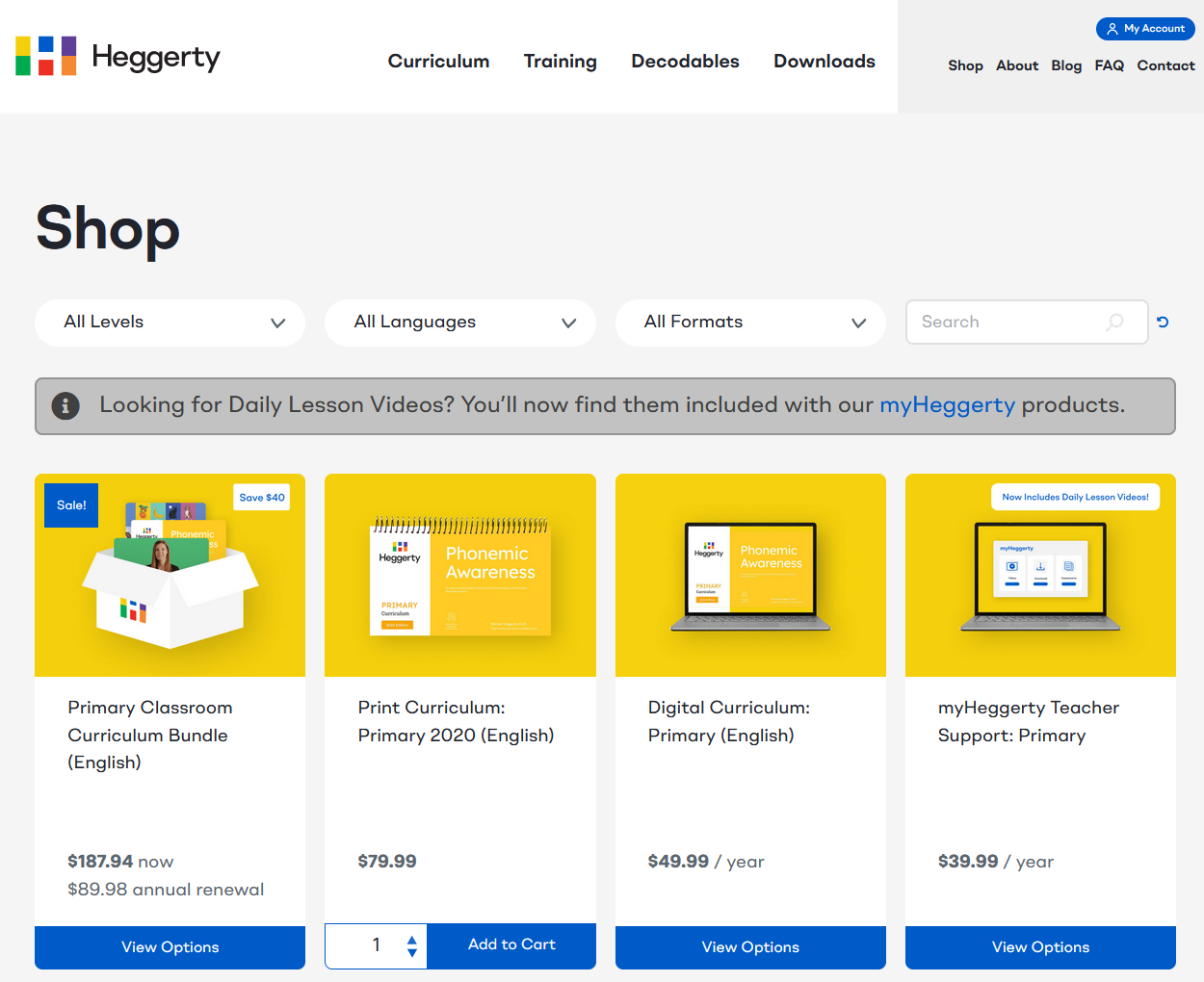
Task: Click the Shop page heading
Action: tap(108, 229)
